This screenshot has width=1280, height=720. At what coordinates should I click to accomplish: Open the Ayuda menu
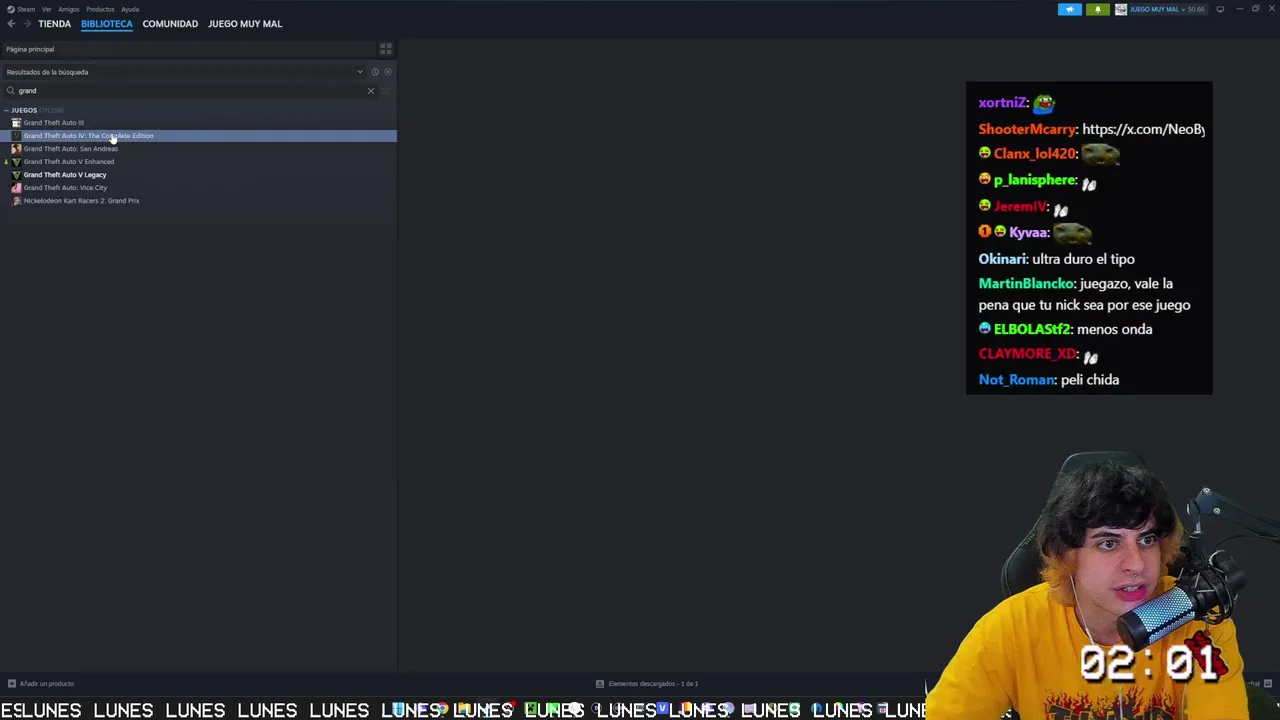130,9
